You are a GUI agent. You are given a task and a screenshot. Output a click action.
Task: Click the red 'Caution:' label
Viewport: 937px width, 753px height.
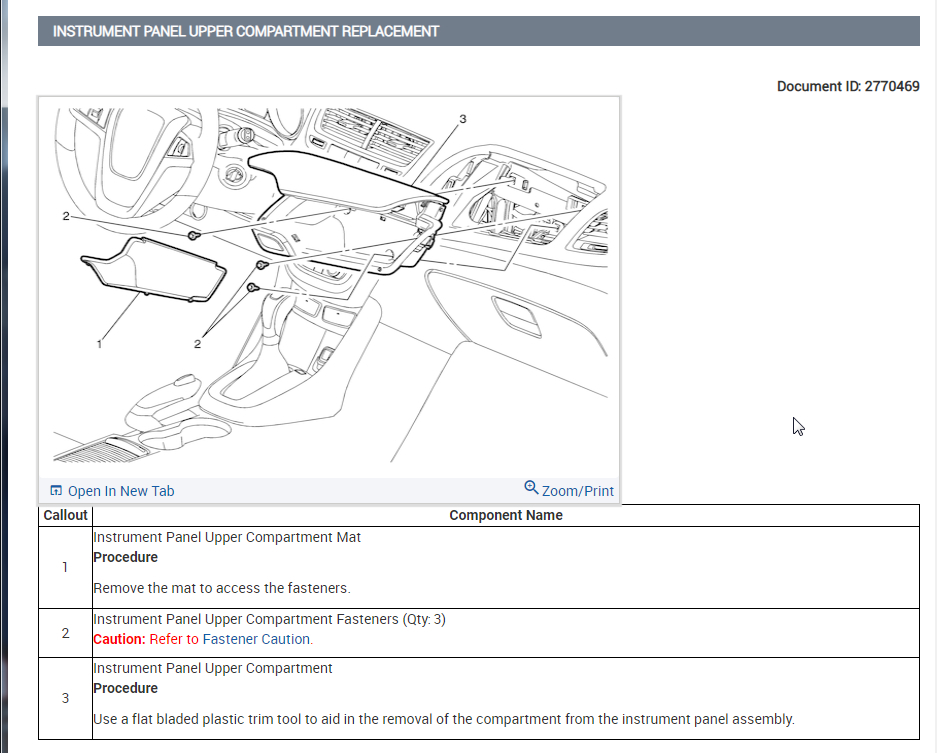click(x=120, y=639)
